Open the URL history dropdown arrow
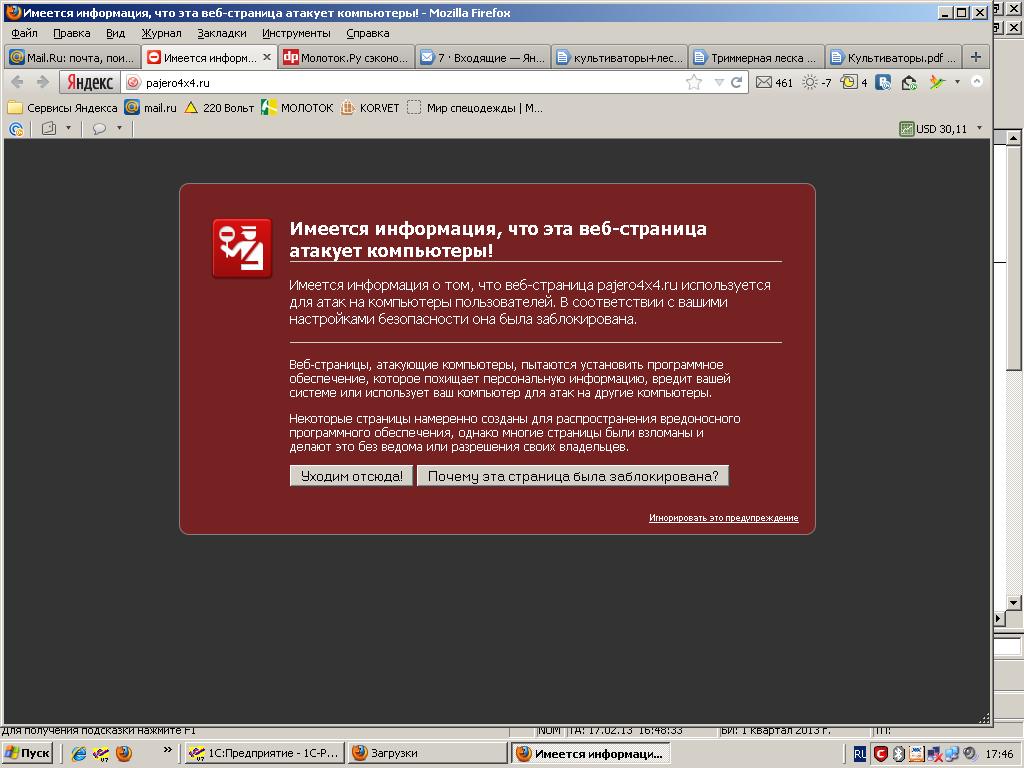Screen dimensions: 1024x768 pyautogui.click(x=719, y=82)
